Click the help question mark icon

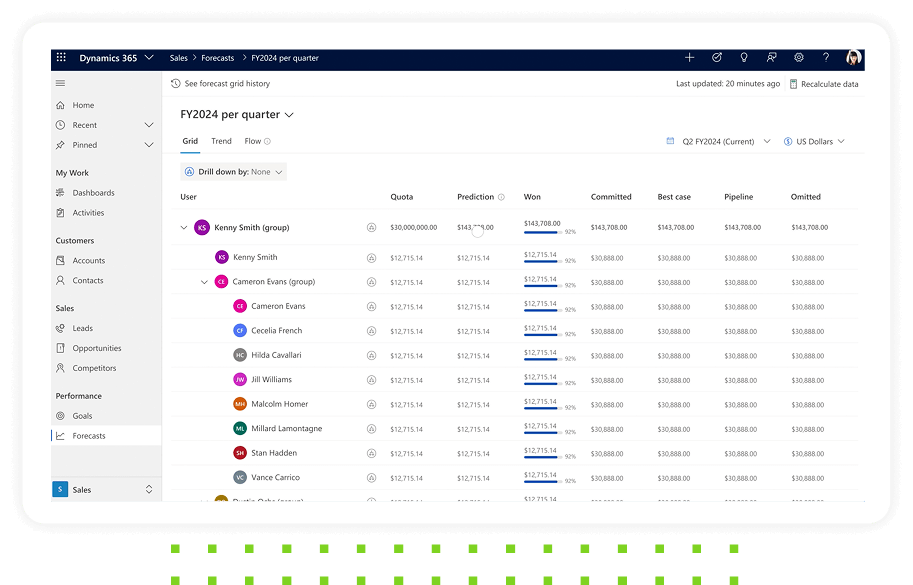pyautogui.click(x=826, y=58)
